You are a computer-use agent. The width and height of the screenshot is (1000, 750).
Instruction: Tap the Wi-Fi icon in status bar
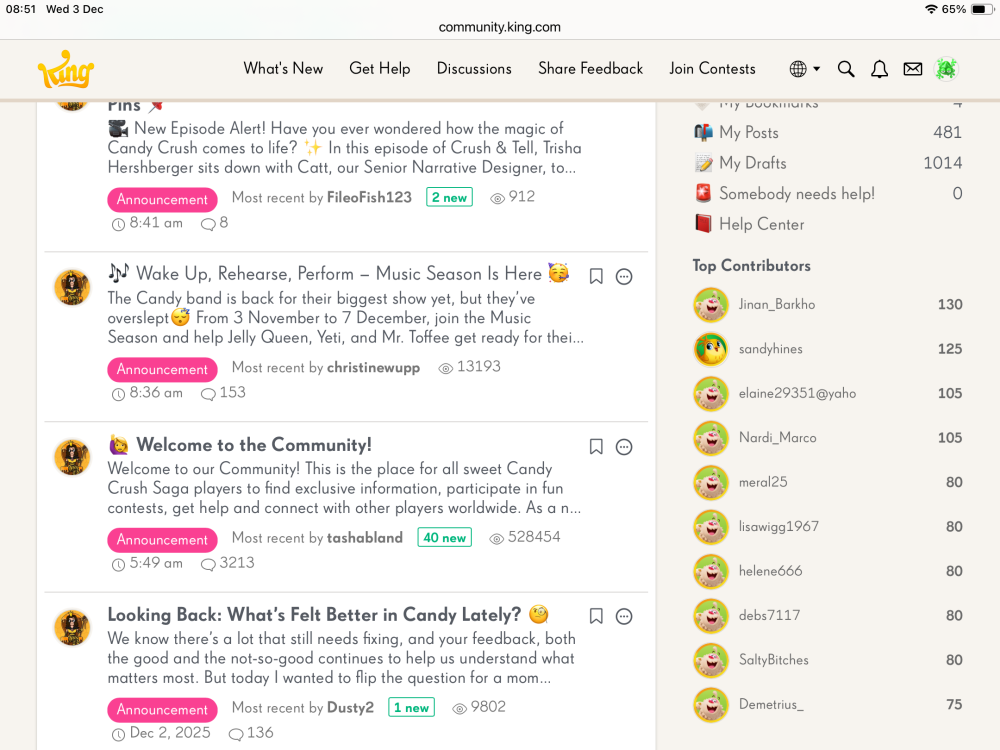(931, 9)
